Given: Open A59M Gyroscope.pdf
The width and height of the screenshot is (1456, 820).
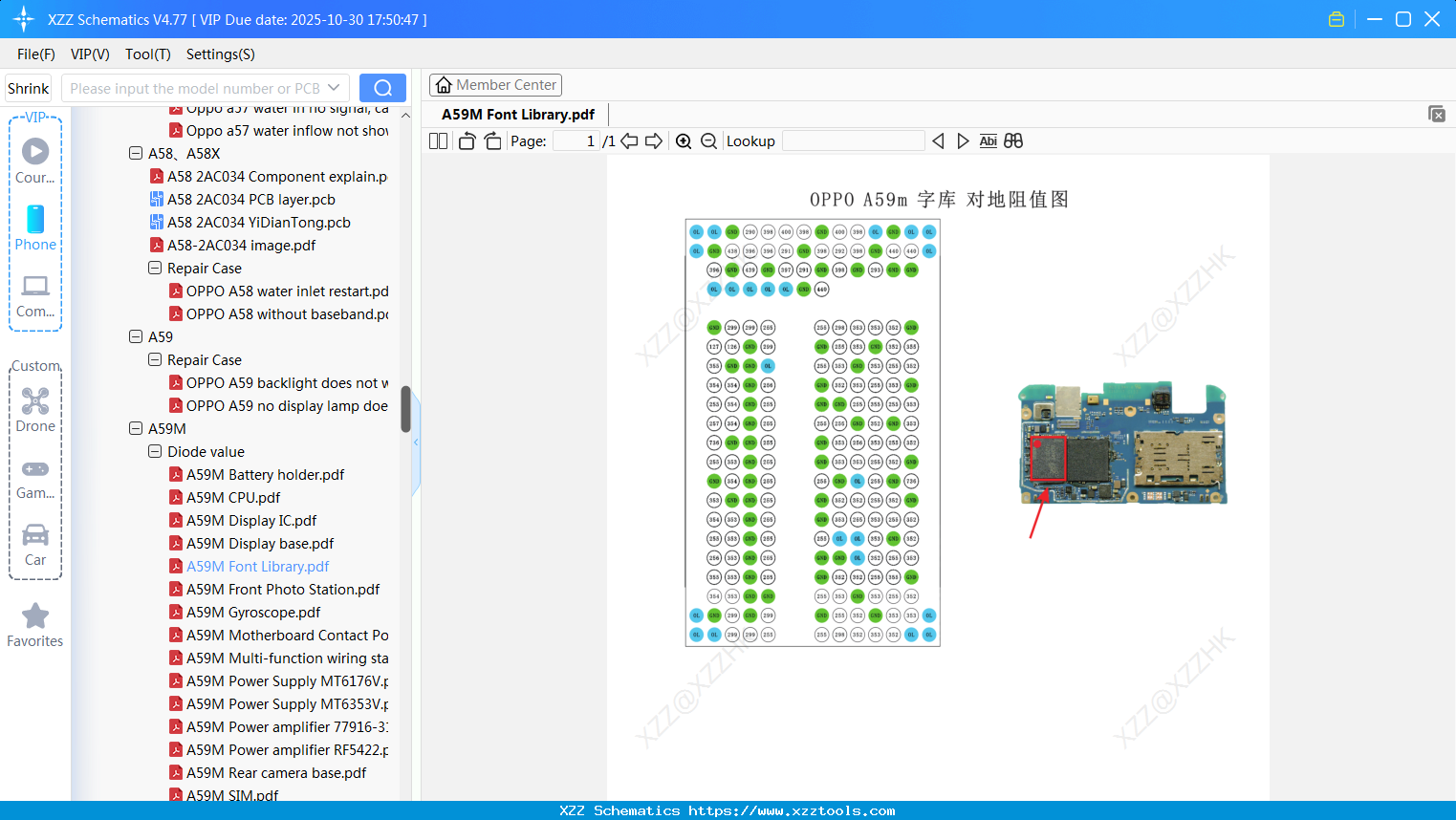Looking at the screenshot, I should point(245,612).
